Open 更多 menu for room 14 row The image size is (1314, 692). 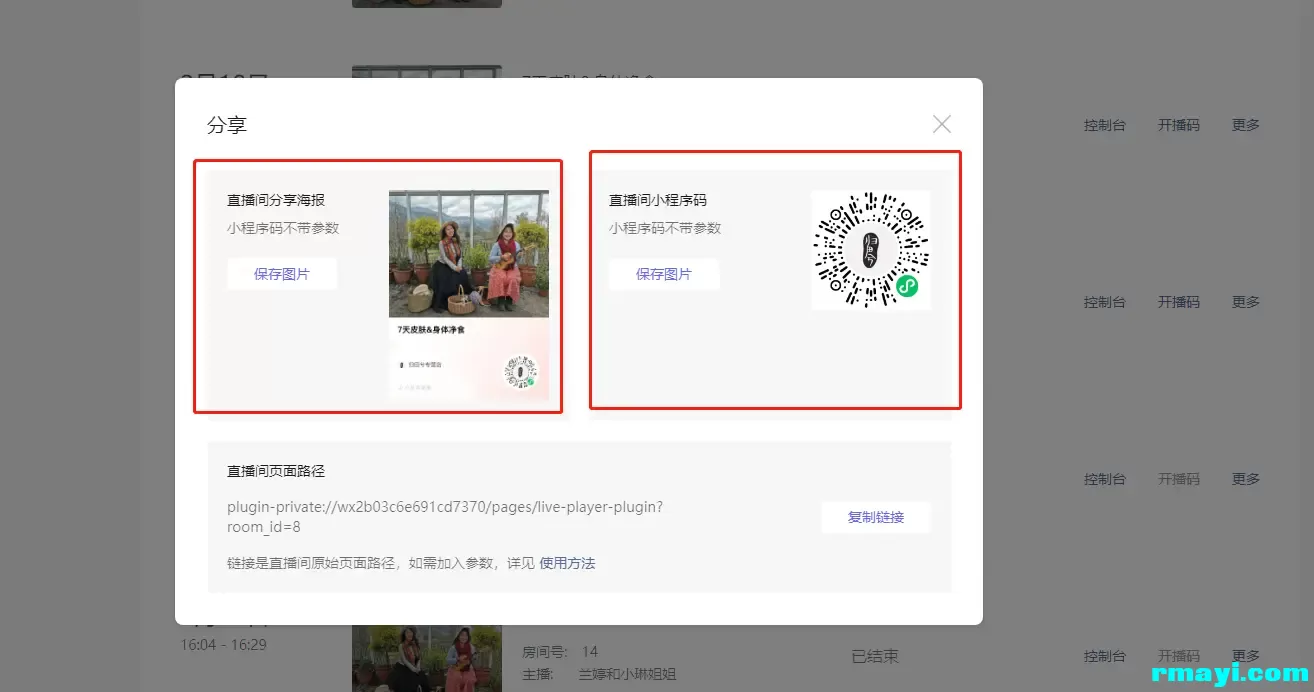pyautogui.click(x=1246, y=656)
